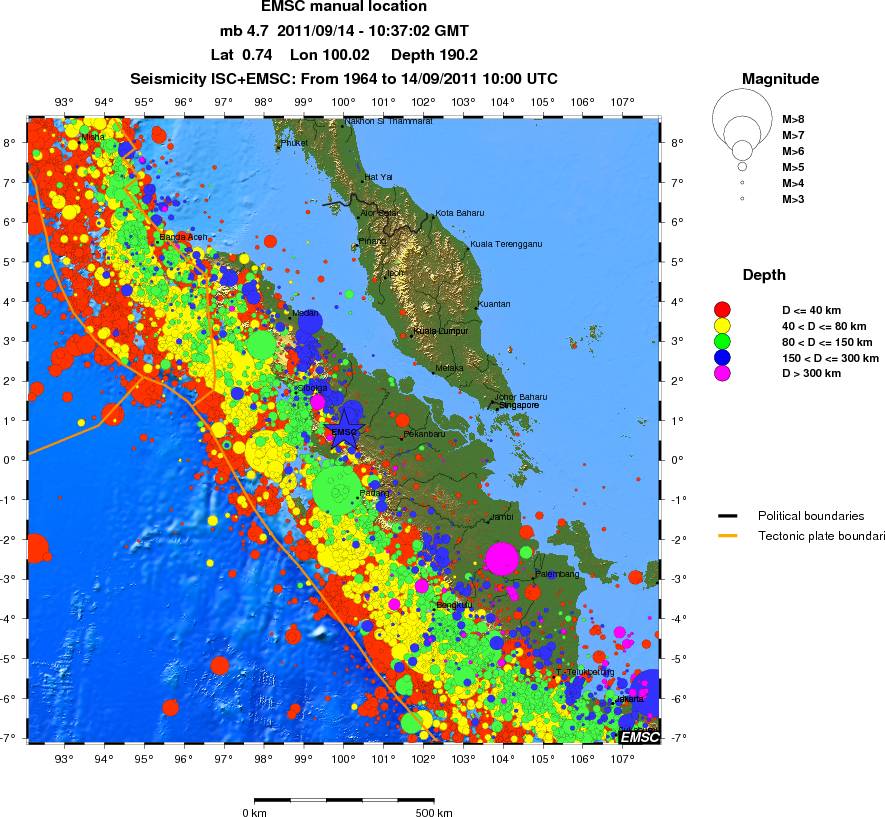Click the 'Kuantan' city label
This screenshot has height=817, width=885.
(x=494, y=304)
